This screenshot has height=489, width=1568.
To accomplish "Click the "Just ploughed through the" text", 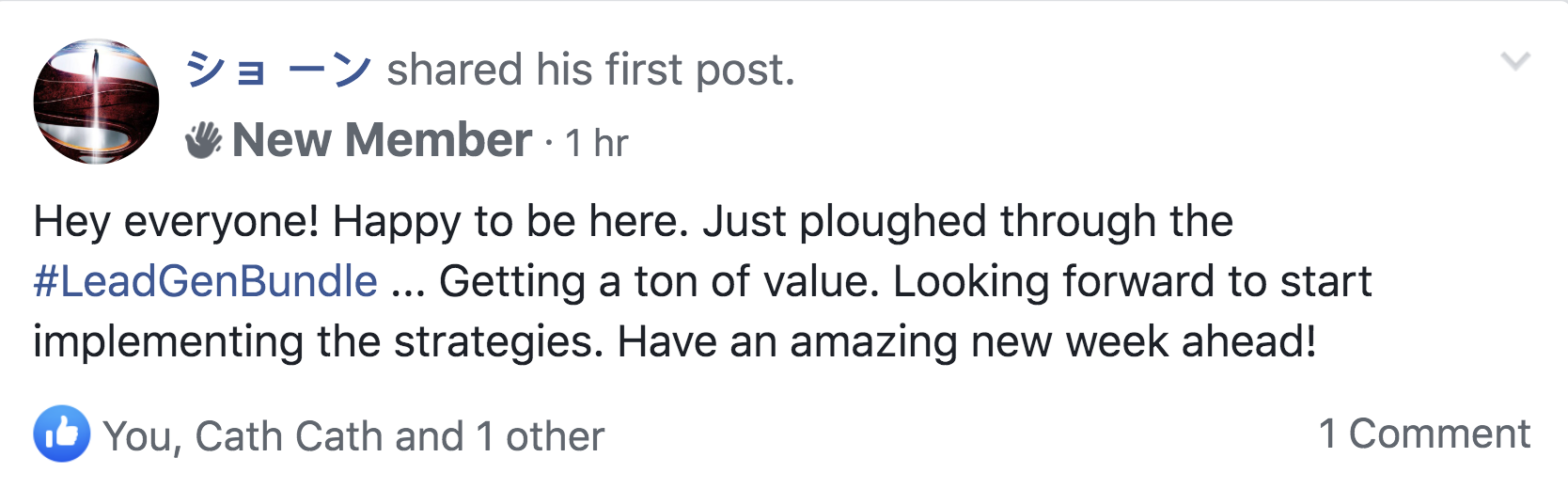I will (968, 222).
